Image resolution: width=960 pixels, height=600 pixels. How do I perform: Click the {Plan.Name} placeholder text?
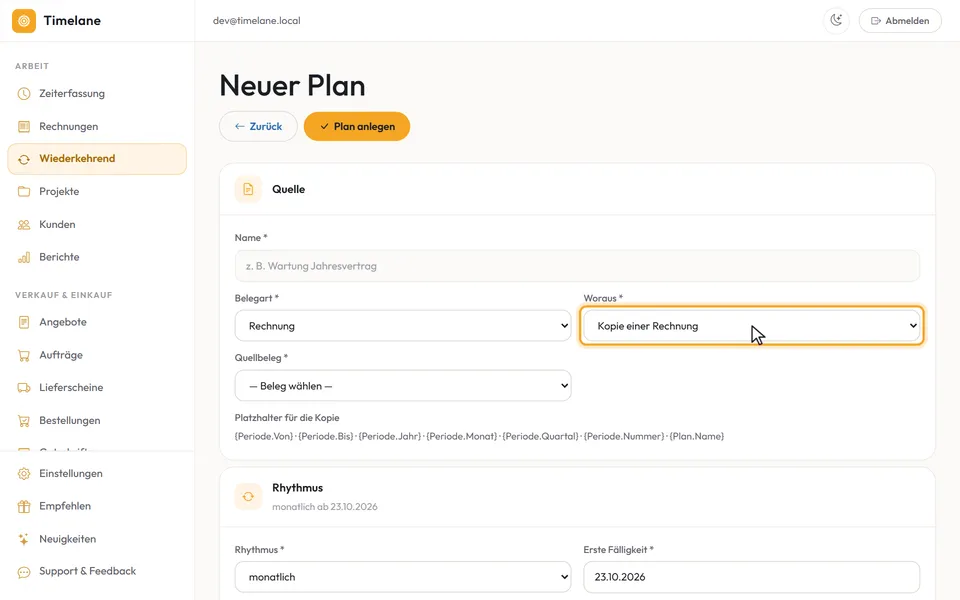click(x=697, y=437)
